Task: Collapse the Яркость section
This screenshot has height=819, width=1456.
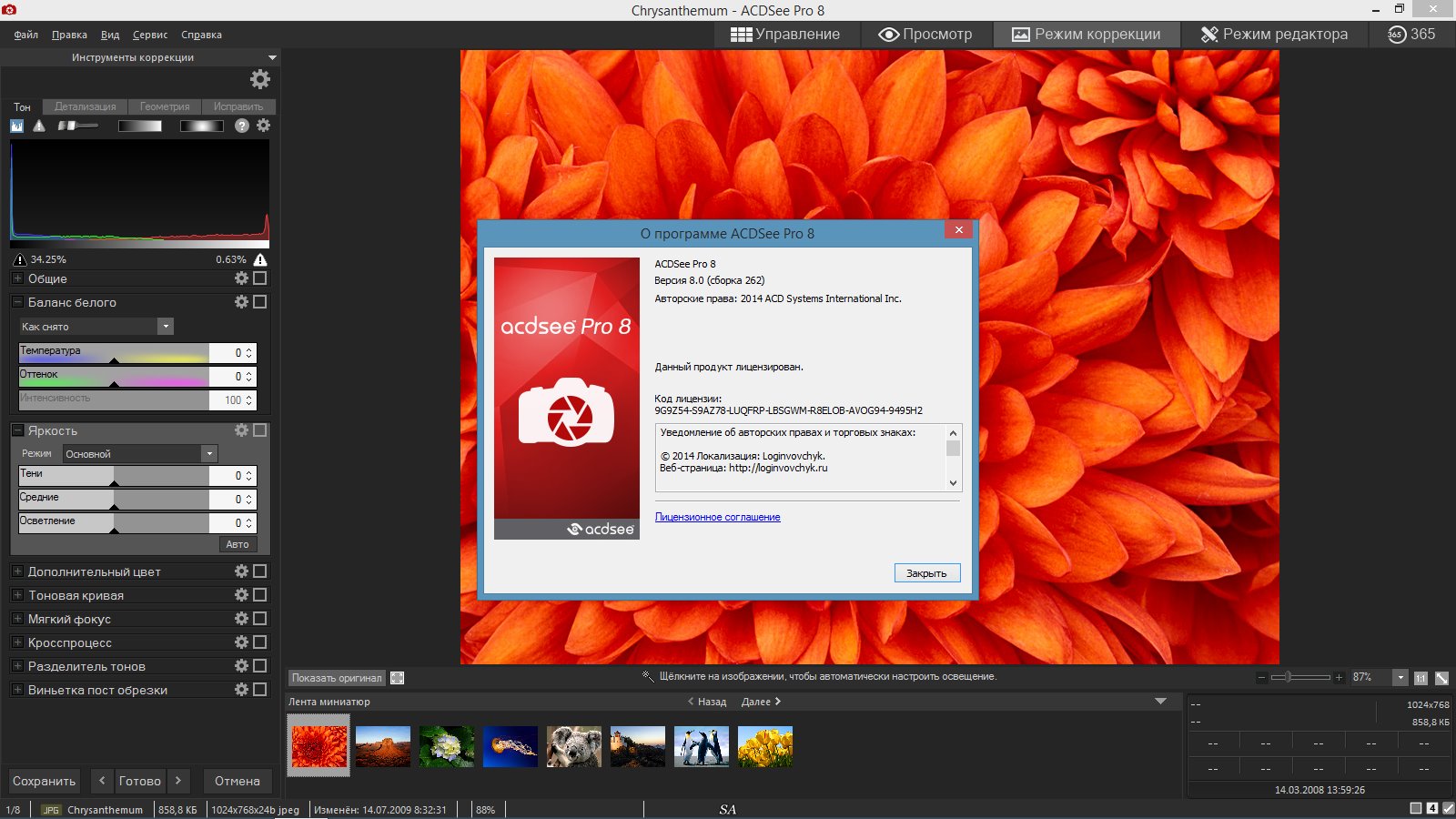Action: [17, 430]
